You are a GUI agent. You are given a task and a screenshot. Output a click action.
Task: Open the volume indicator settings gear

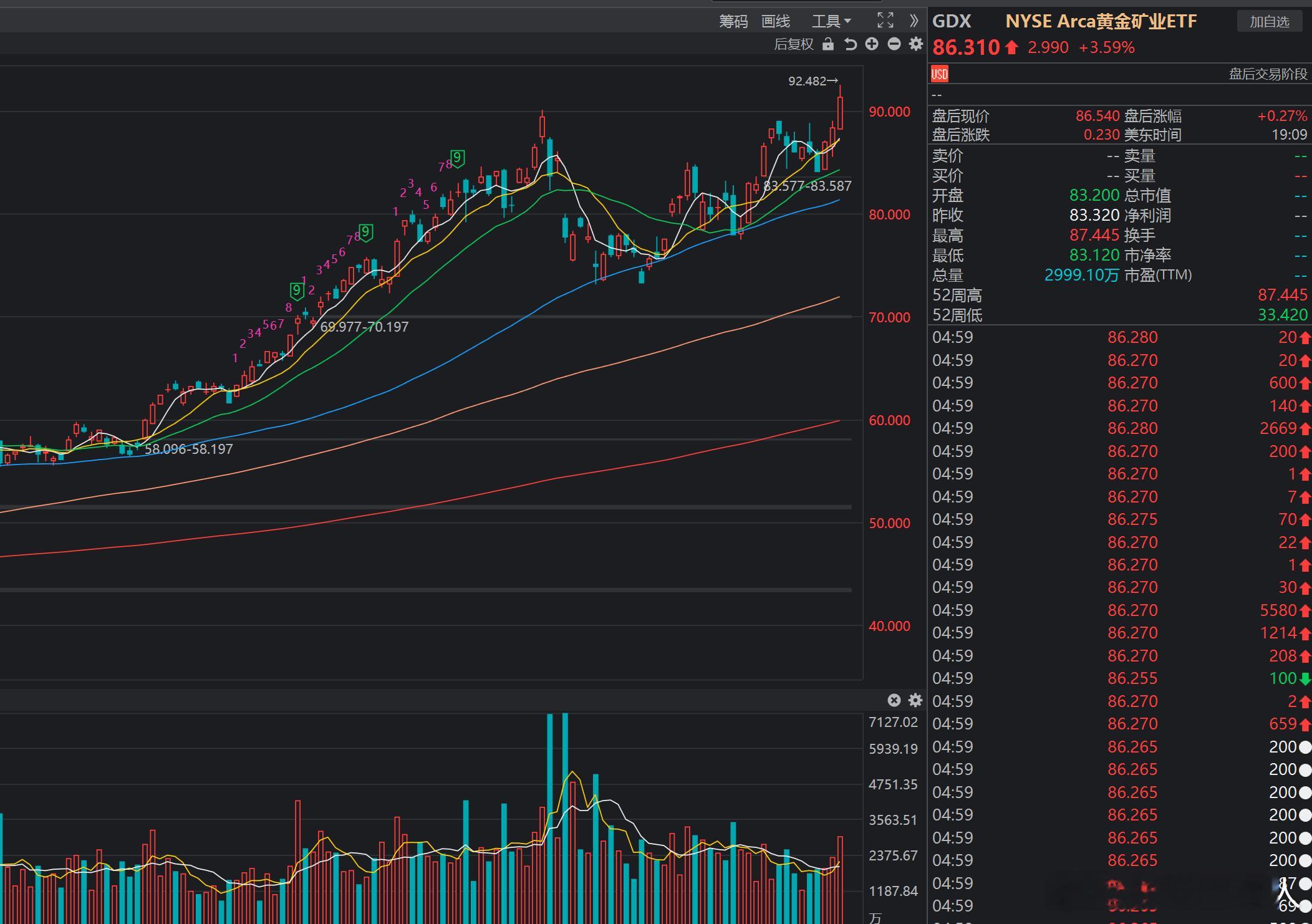[914, 700]
